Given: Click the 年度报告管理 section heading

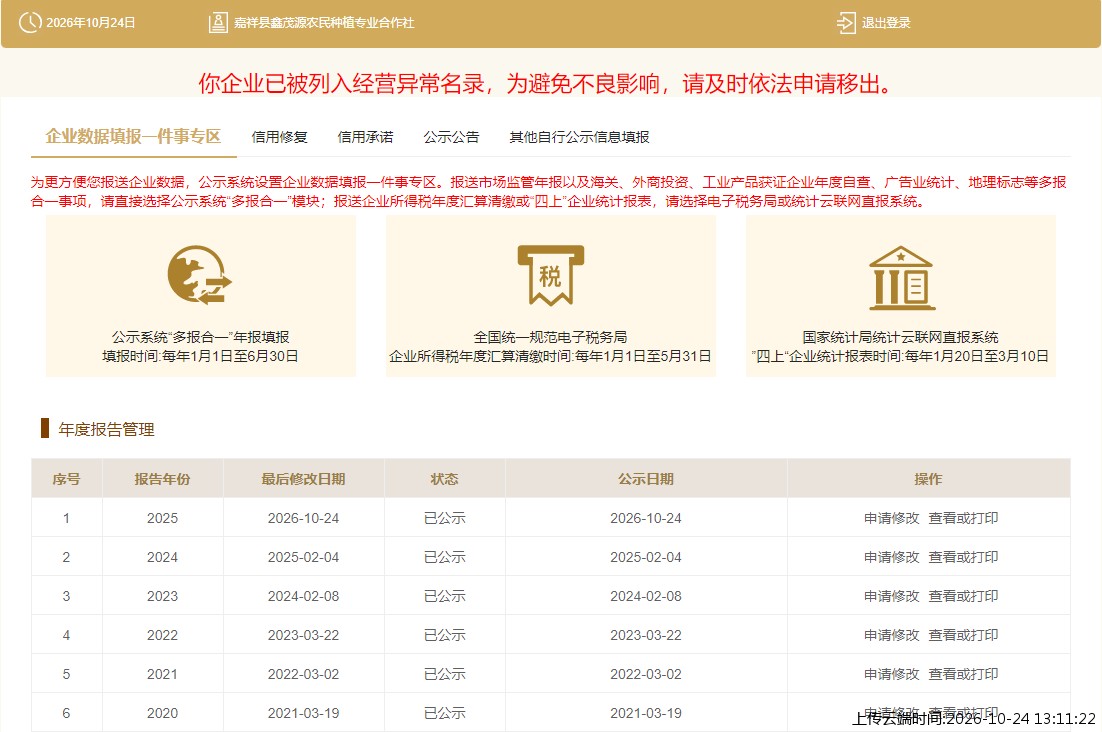Looking at the screenshot, I should [106, 429].
